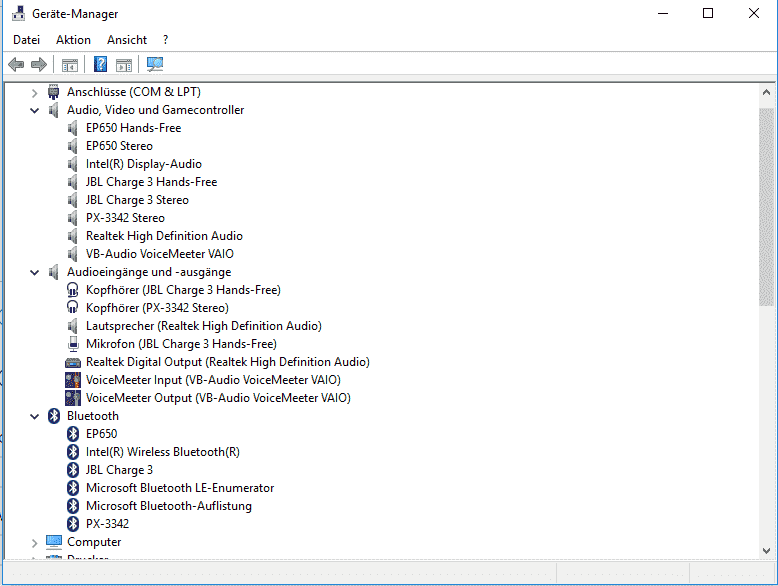This screenshot has height=586, width=778.
Task: Click the speaker icon beside Intel(R) Display-Audio
Action: (72, 164)
